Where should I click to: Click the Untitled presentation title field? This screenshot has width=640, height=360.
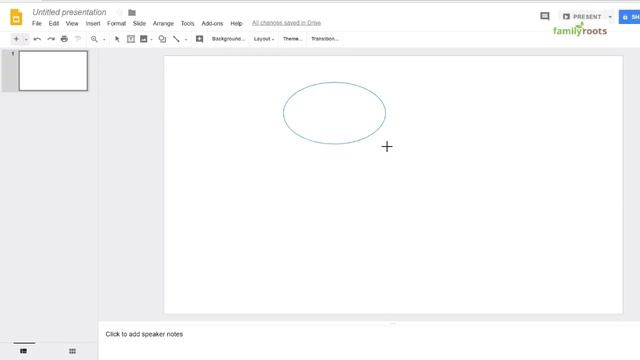(69, 12)
